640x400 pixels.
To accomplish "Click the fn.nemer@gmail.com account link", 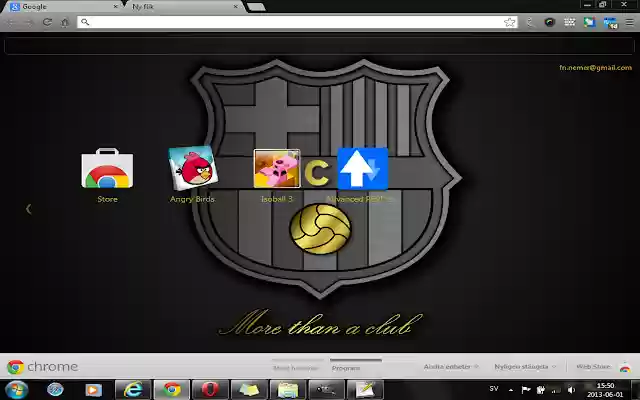I will click(x=595, y=68).
